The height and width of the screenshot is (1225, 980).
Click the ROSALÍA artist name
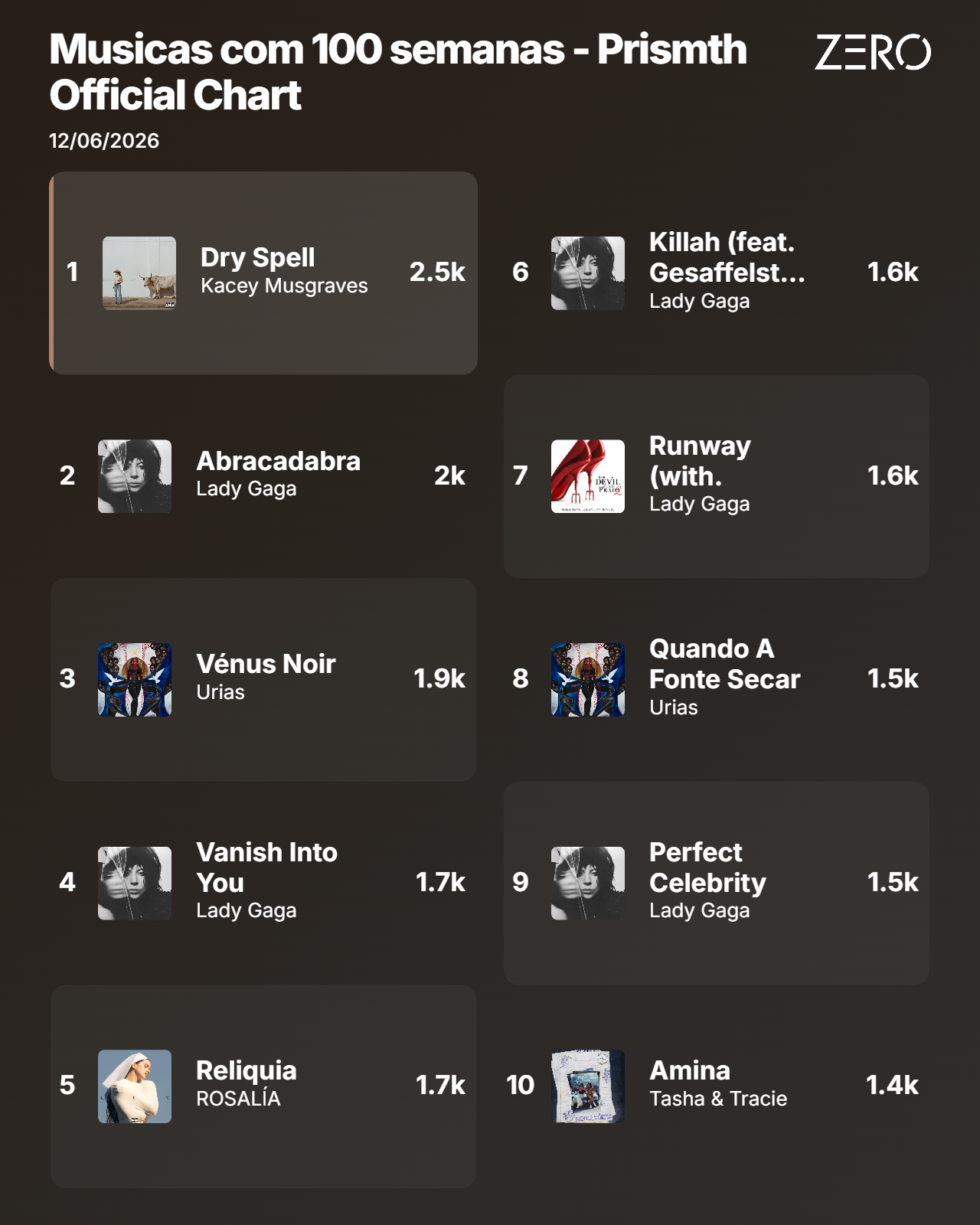[238, 1099]
